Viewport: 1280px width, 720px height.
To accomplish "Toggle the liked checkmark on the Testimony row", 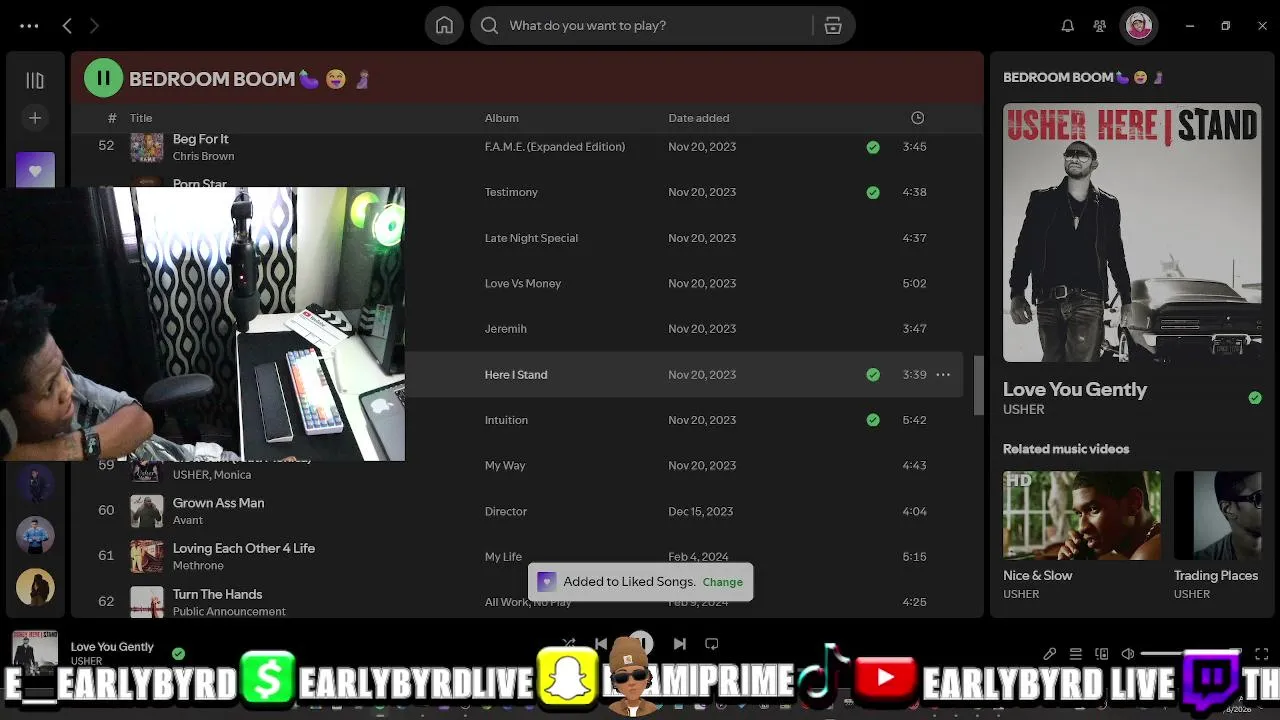I will (x=873, y=192).
